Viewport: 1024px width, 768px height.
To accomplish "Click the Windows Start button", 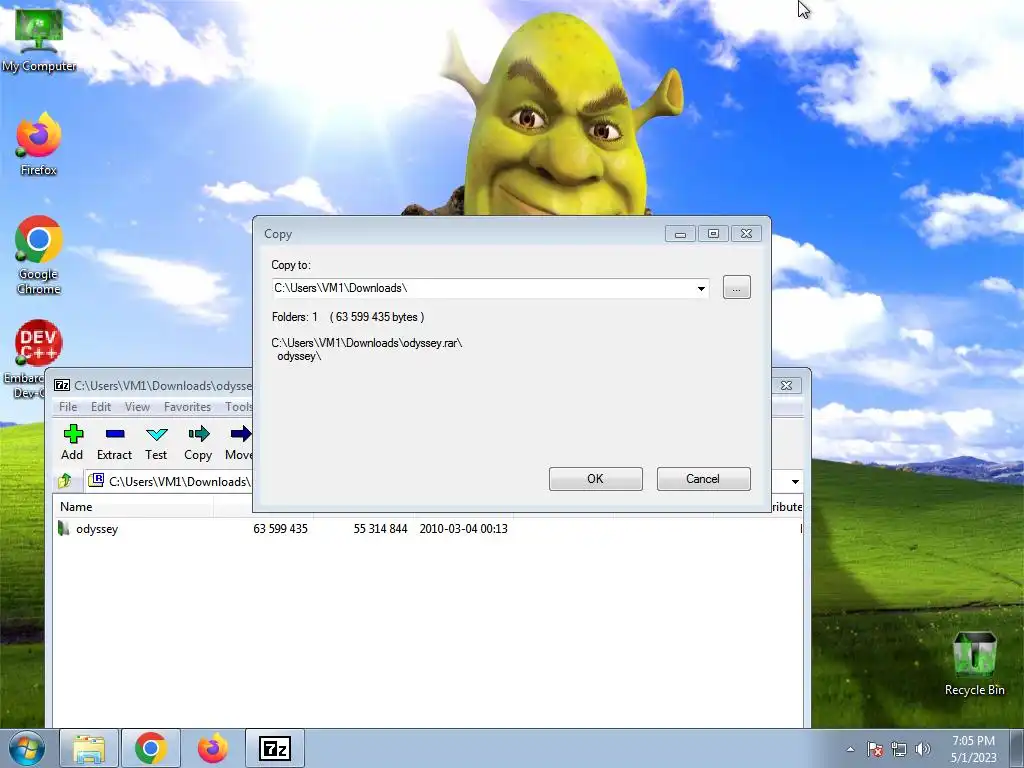I will [27, 748].
